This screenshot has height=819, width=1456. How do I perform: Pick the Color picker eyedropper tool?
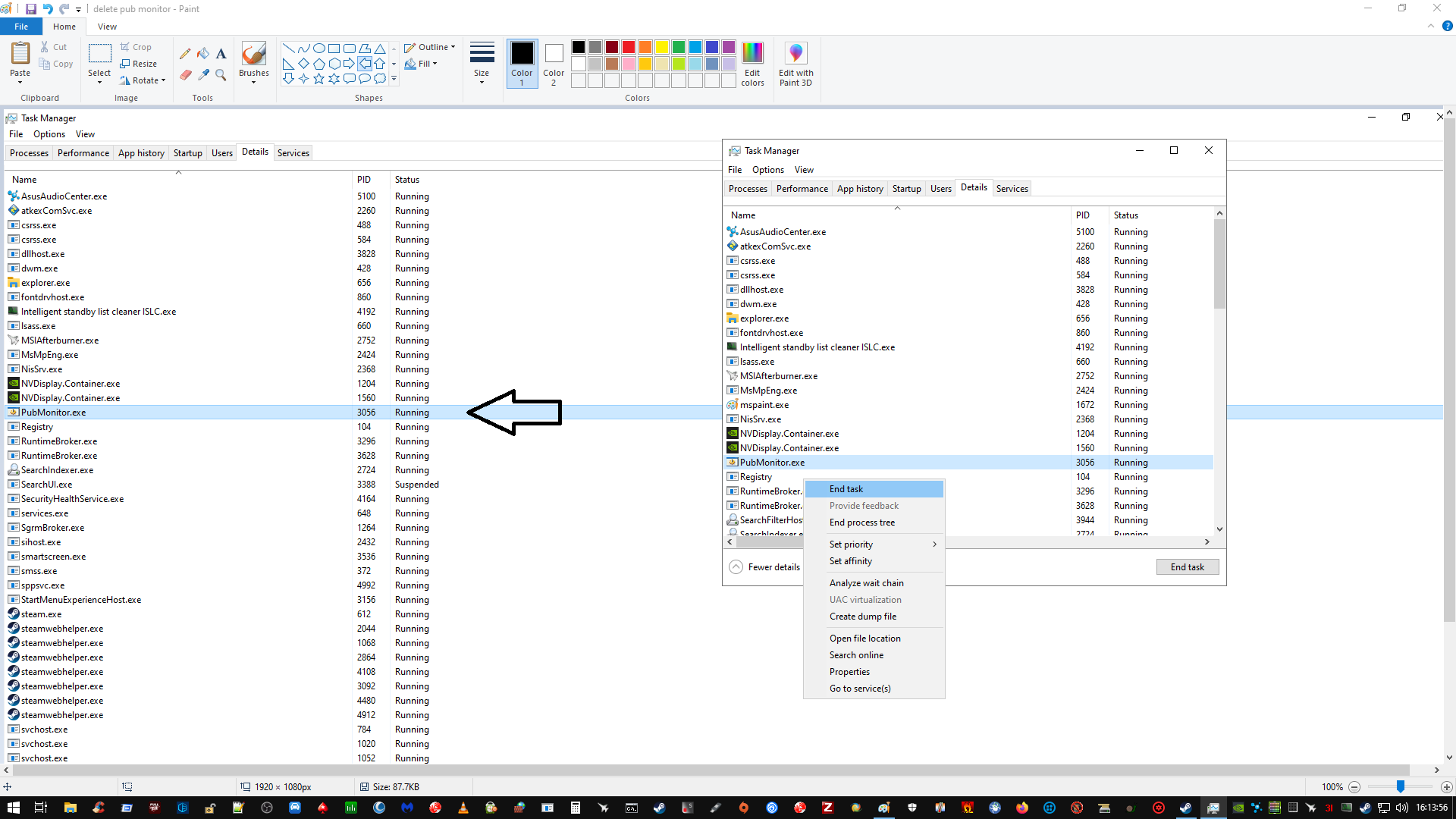tap(203, 74)
